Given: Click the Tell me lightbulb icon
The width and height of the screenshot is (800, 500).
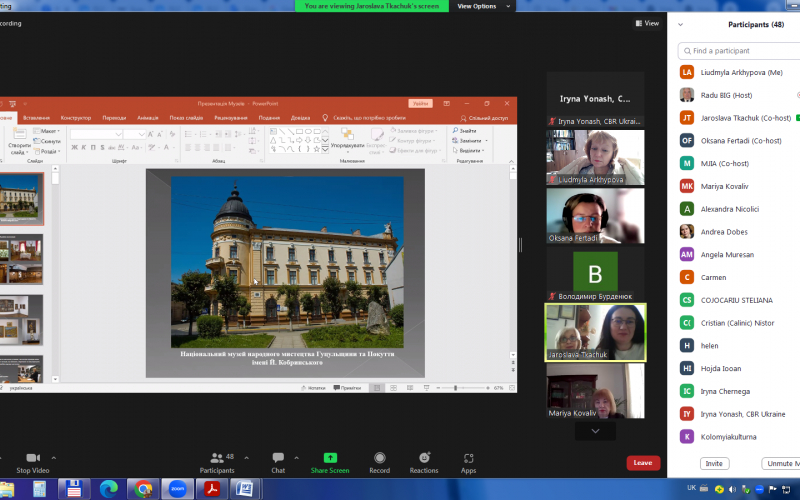Looking at the screenshot, I should (x=325, y=118).
